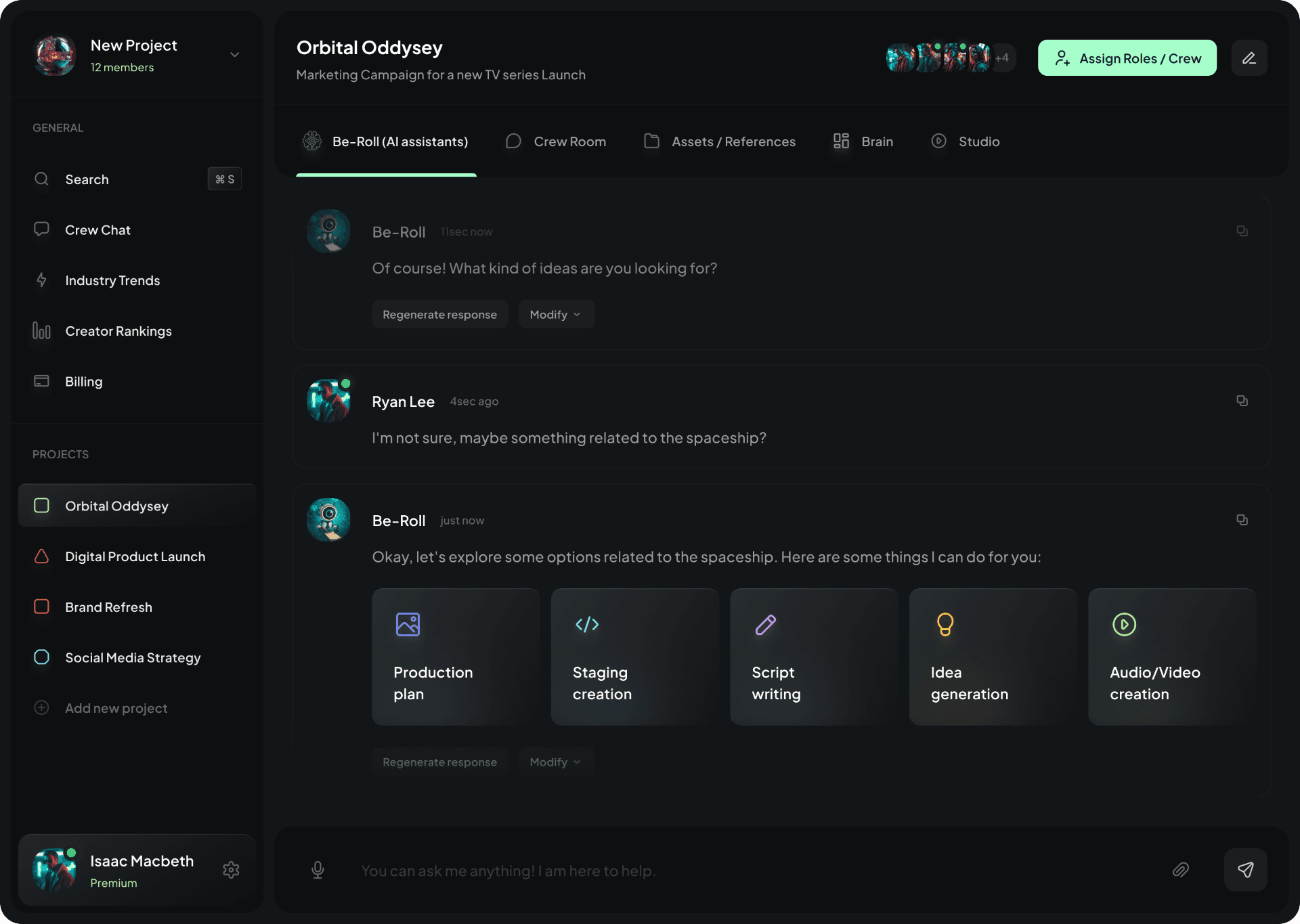
Task: Open settings gear next to Isaac Macbeth
Action: [x=230, y=870]
